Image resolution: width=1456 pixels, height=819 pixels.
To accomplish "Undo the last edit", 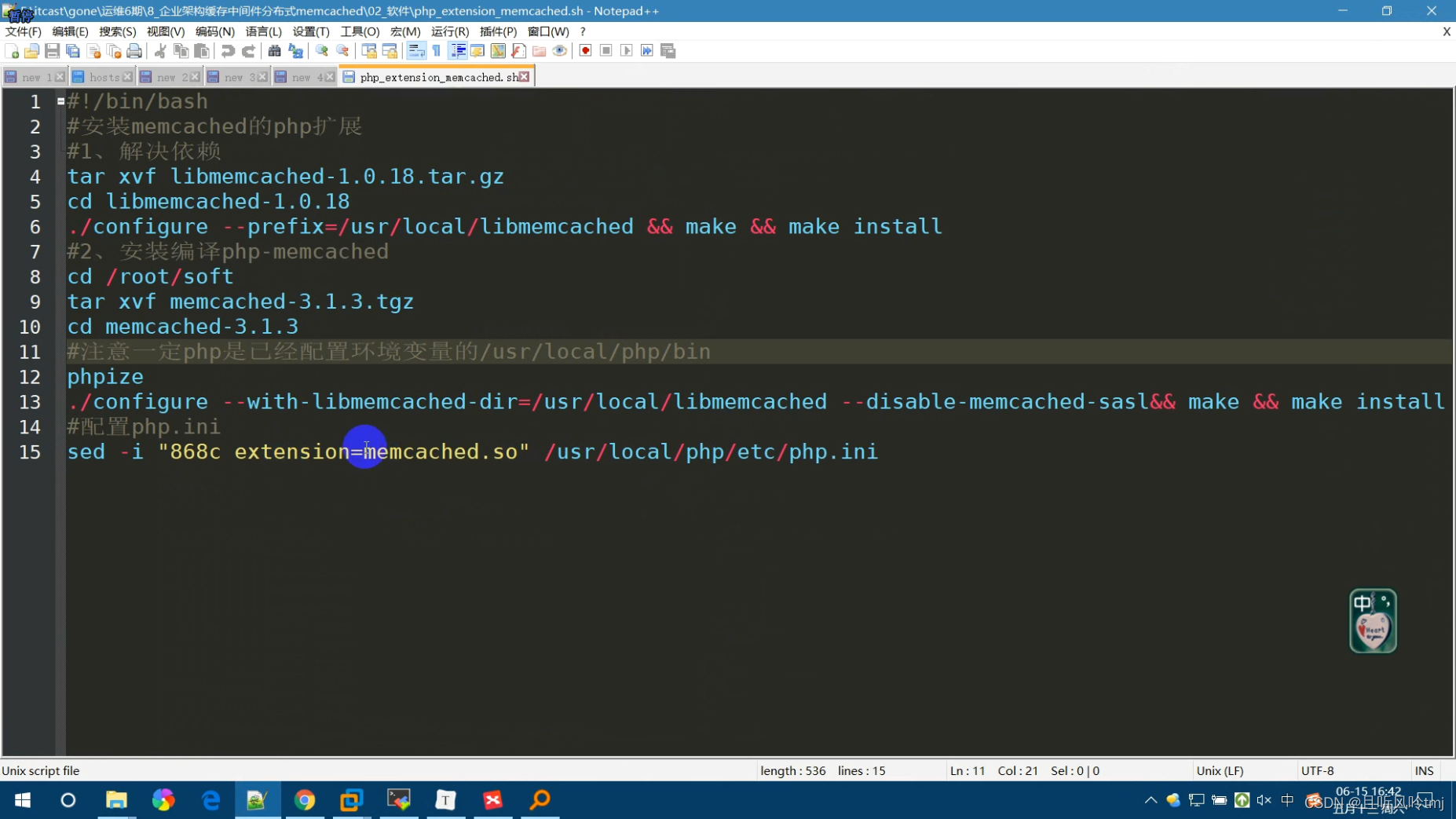I will point(227,50).
